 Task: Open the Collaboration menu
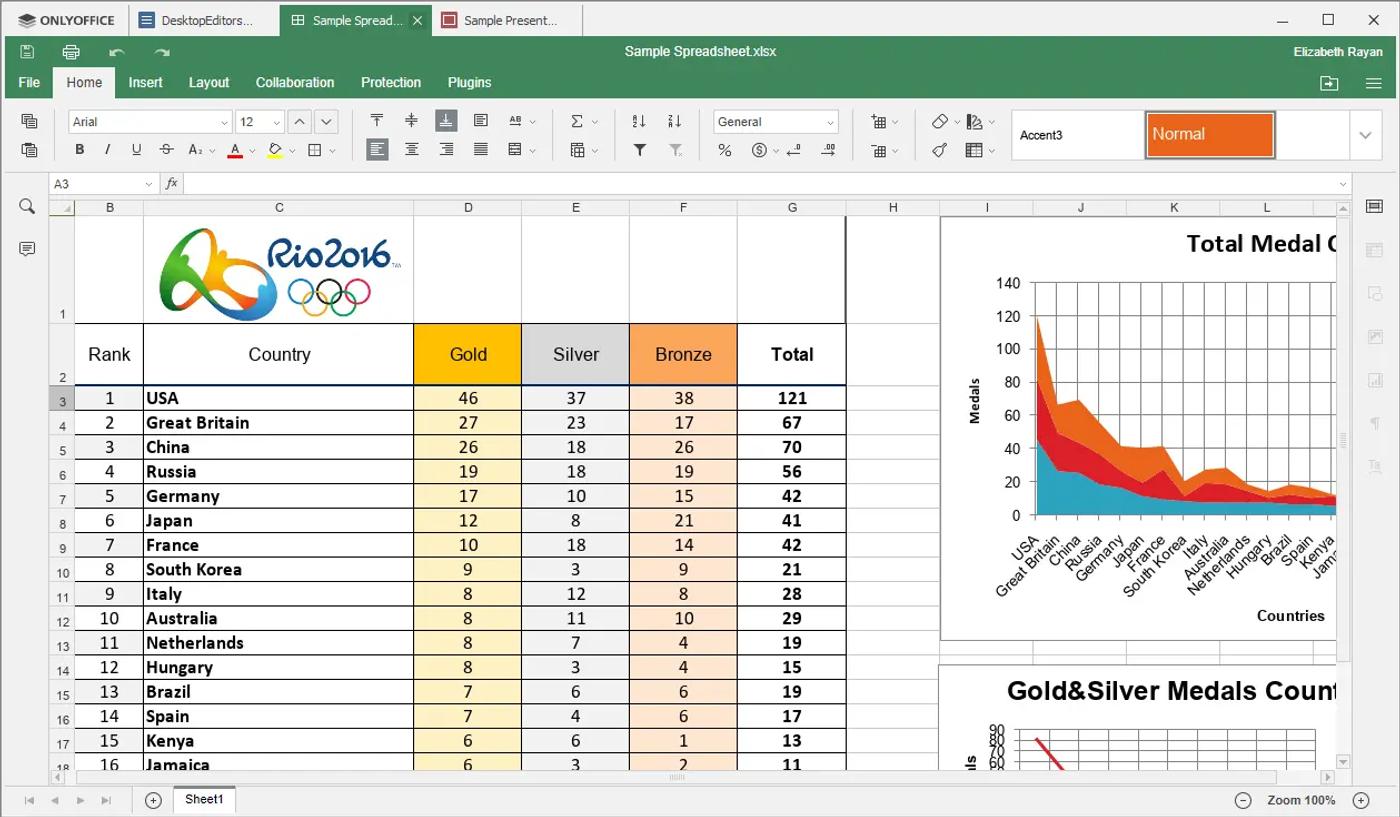(x=294, y=83)
